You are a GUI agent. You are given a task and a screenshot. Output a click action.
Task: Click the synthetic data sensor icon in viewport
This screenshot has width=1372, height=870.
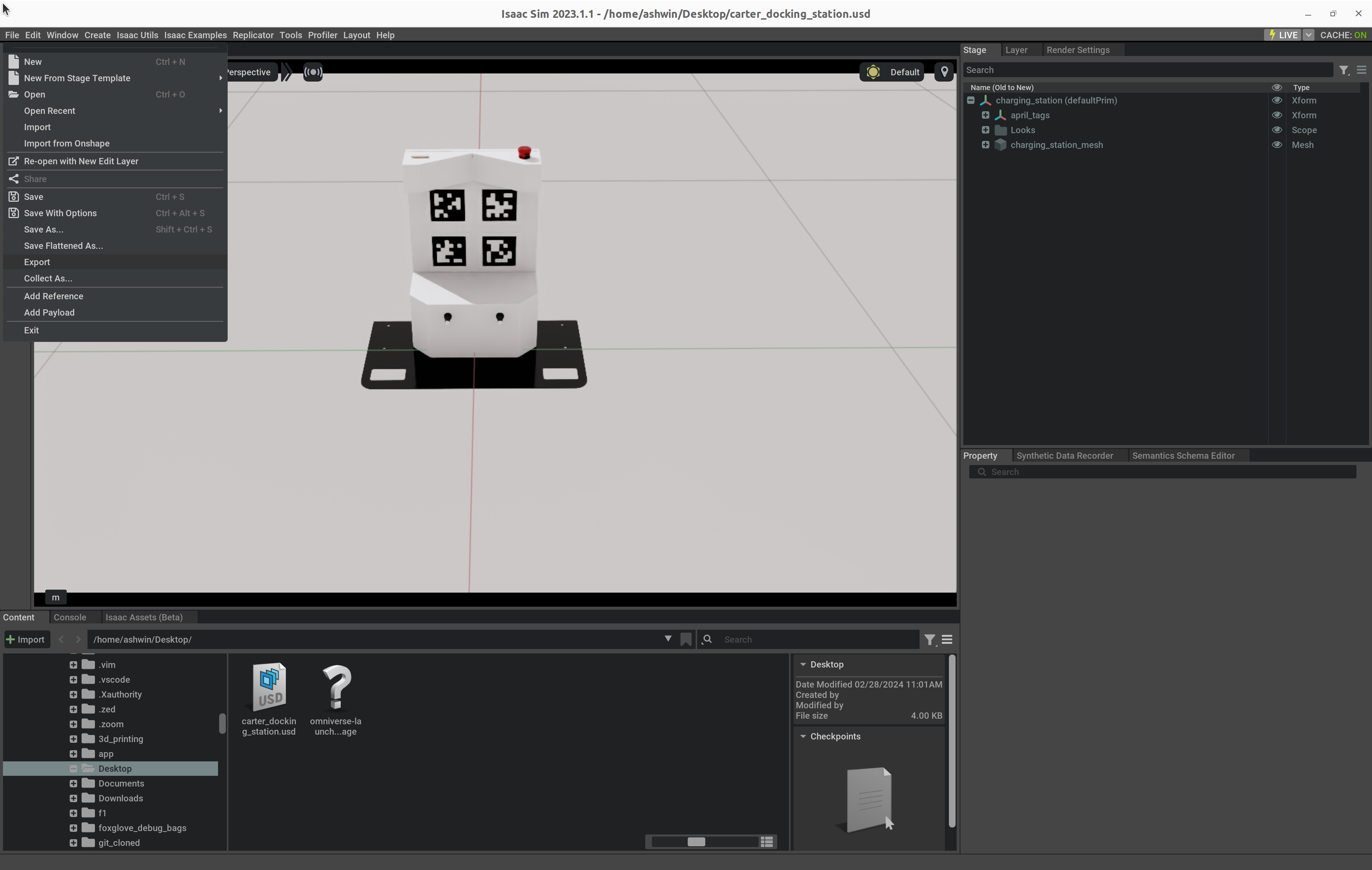pos(313,72)
